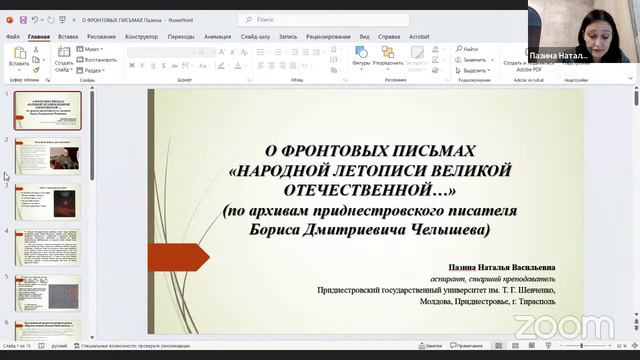Click the align right icon
Image resolution: width=640 pixels, height=360 pixels.
tap(282, 66)
